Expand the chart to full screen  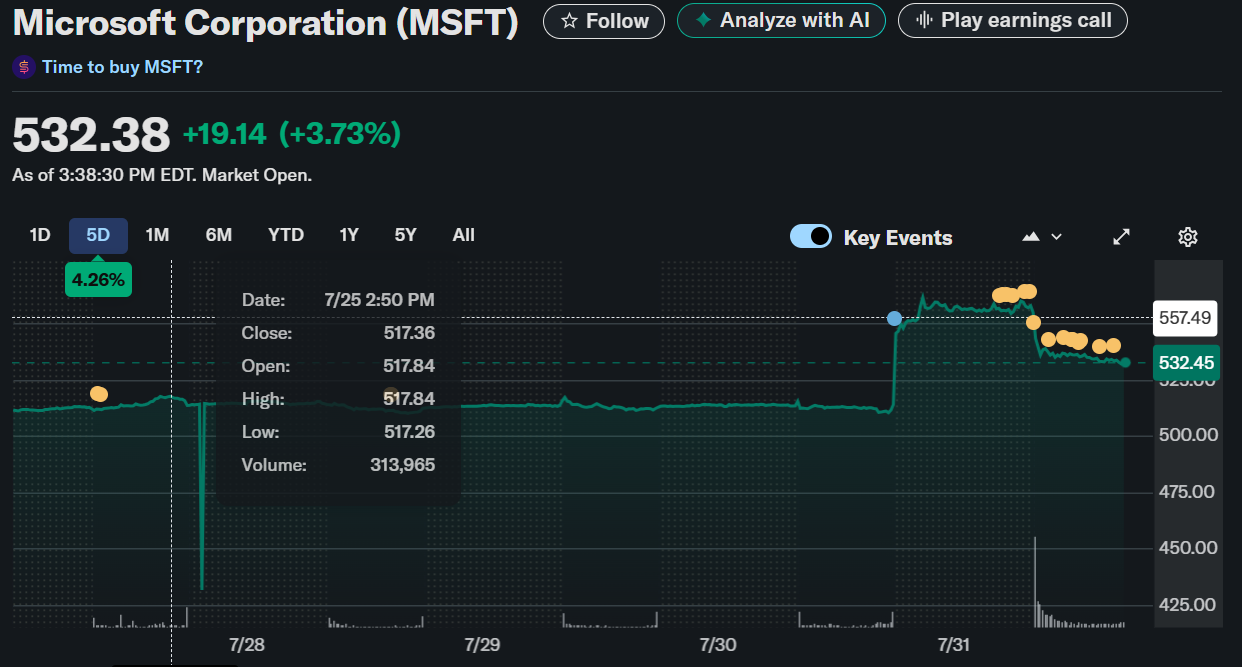(x=1122, y=237)
